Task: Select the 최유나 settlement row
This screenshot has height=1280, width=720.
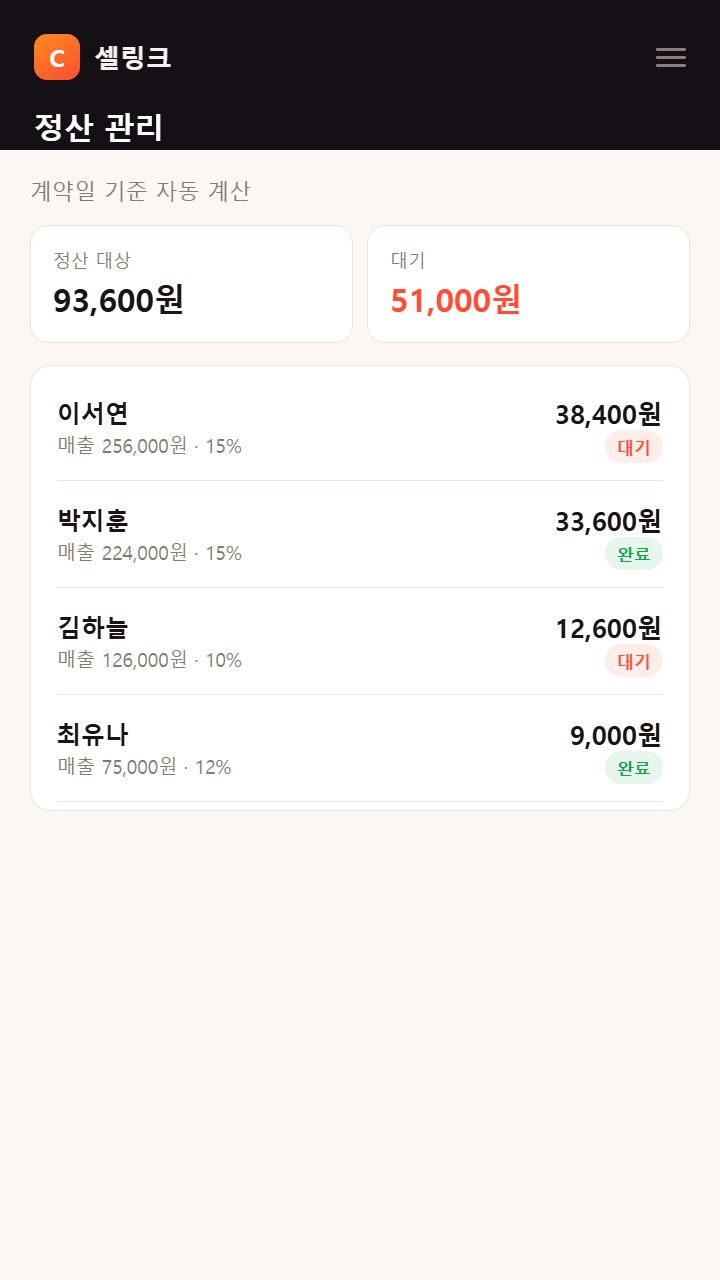Action: pyautogui.click(x=360, y=748)
